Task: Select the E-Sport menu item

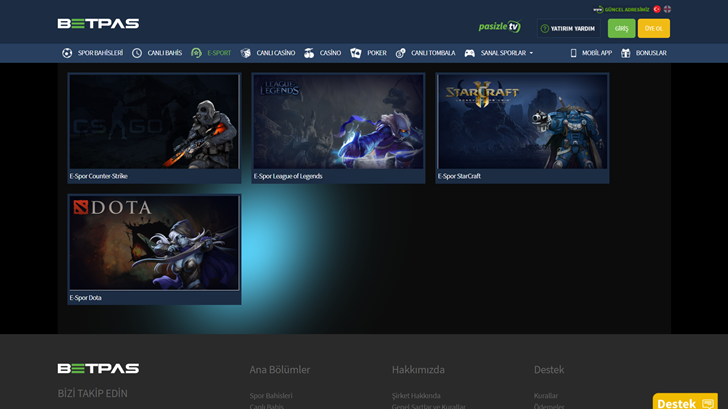Action: tap(219, 53)
